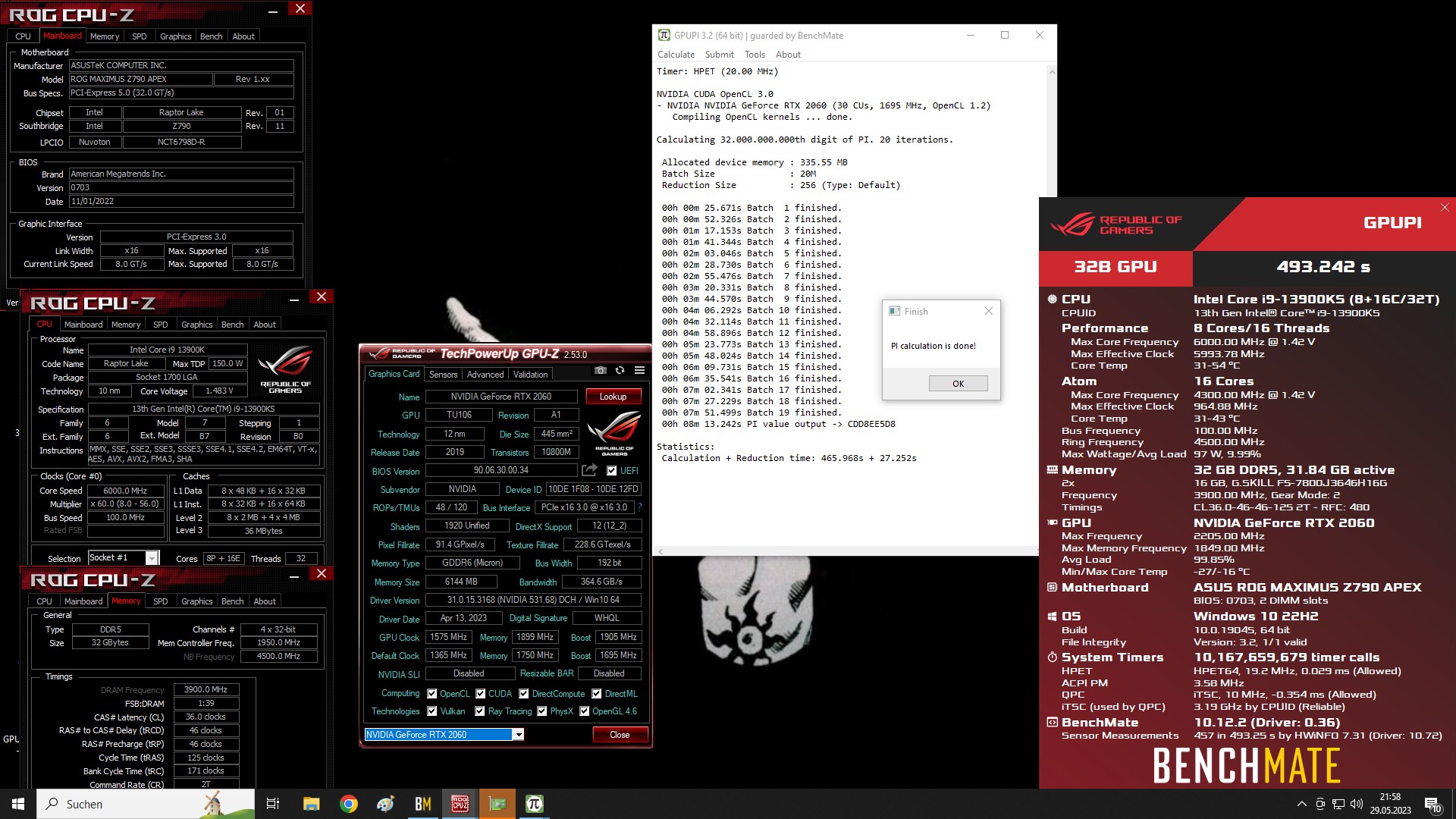Image resolution: width=1456 pixels, height=819 pixels.
Task: Toggle the CUDA checkbox
Action: coord(480,693)
